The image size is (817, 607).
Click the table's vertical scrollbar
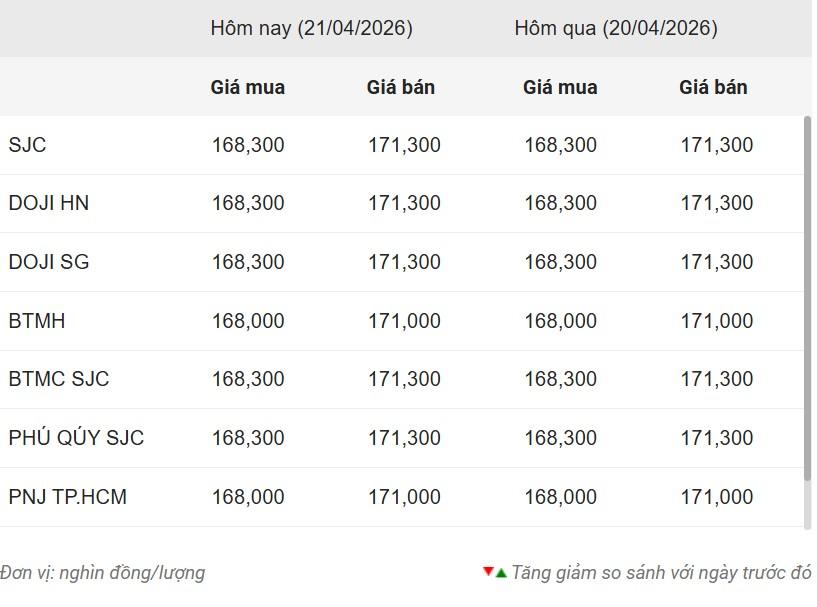coord(807,300)
